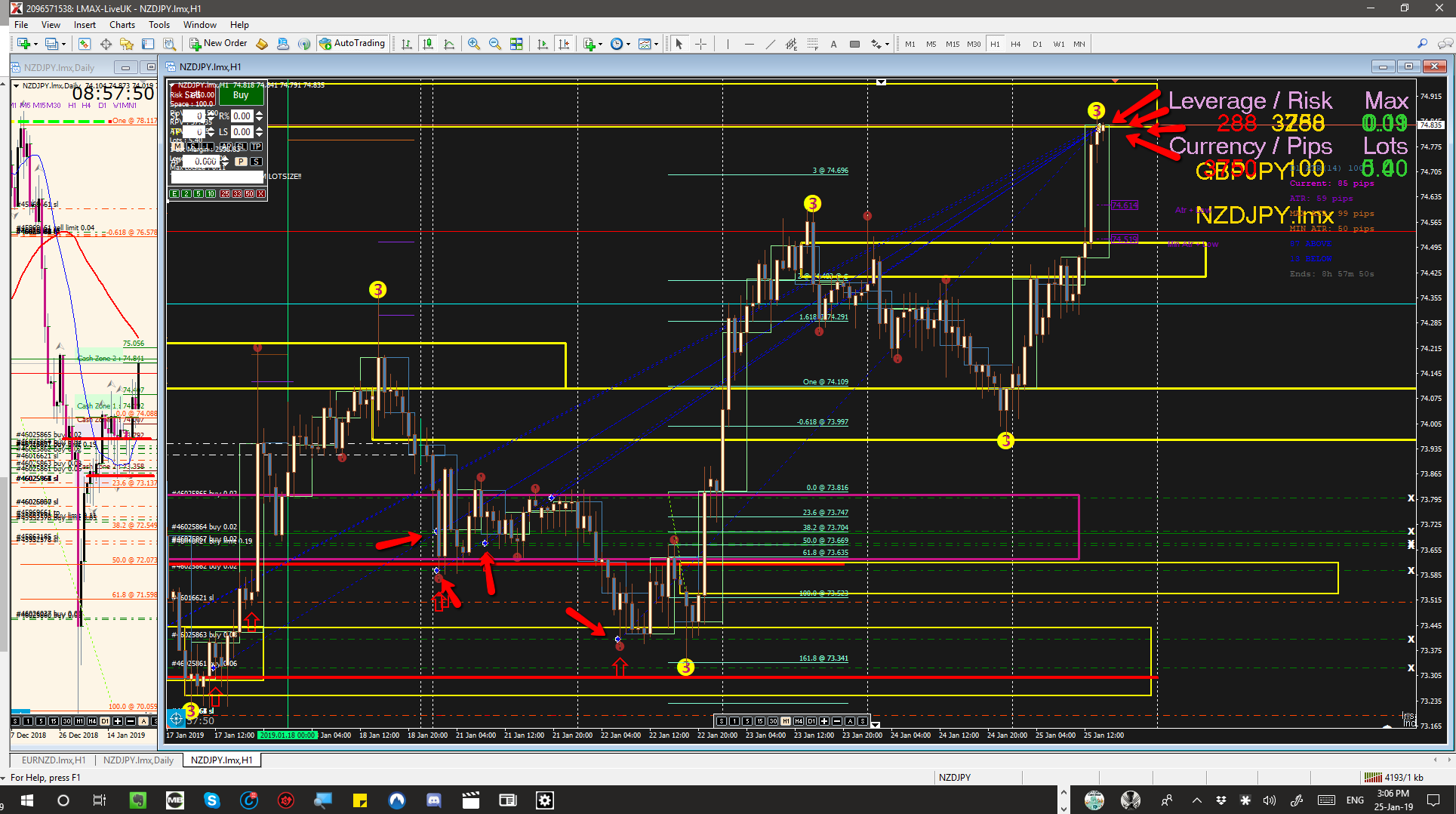Select the trendline drawing tool
This screenshot has width=1456, height=814.
click(x=770, y=44)
